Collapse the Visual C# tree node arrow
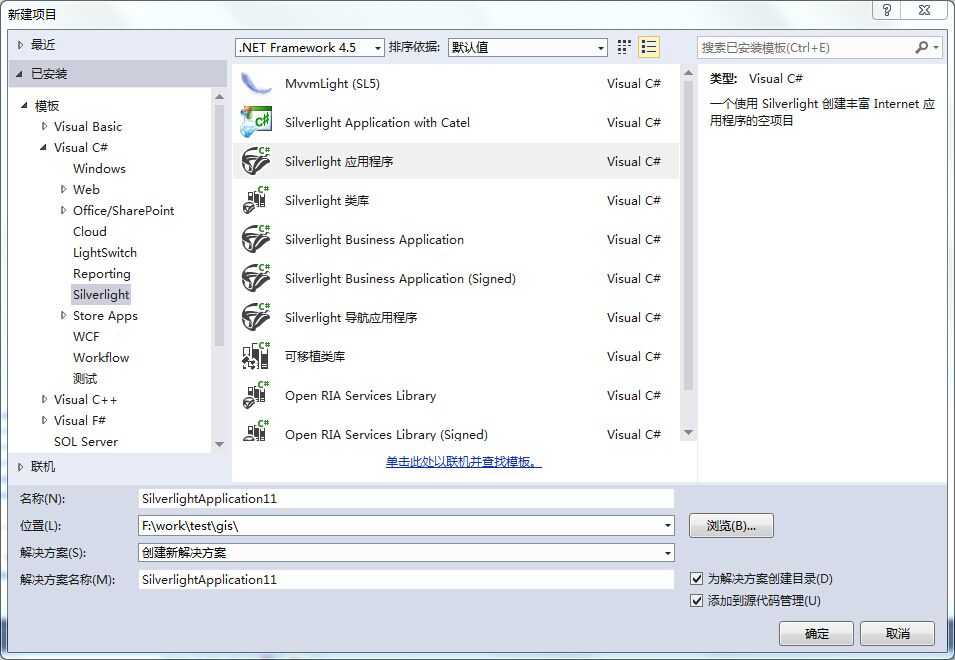Screen dimensions: 955x660 coord(44,147)
